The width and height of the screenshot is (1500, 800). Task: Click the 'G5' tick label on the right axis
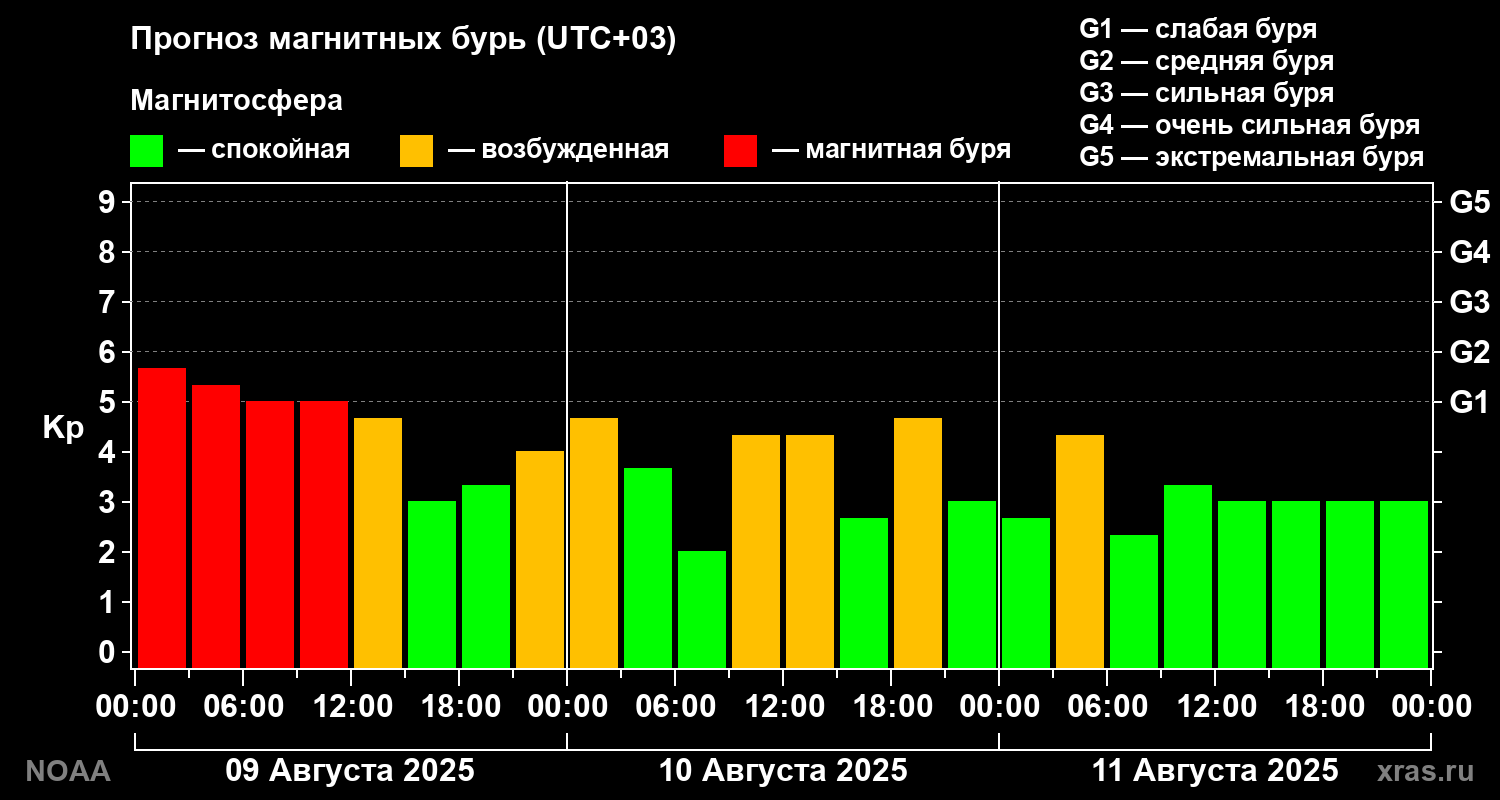pos(1470,202)
